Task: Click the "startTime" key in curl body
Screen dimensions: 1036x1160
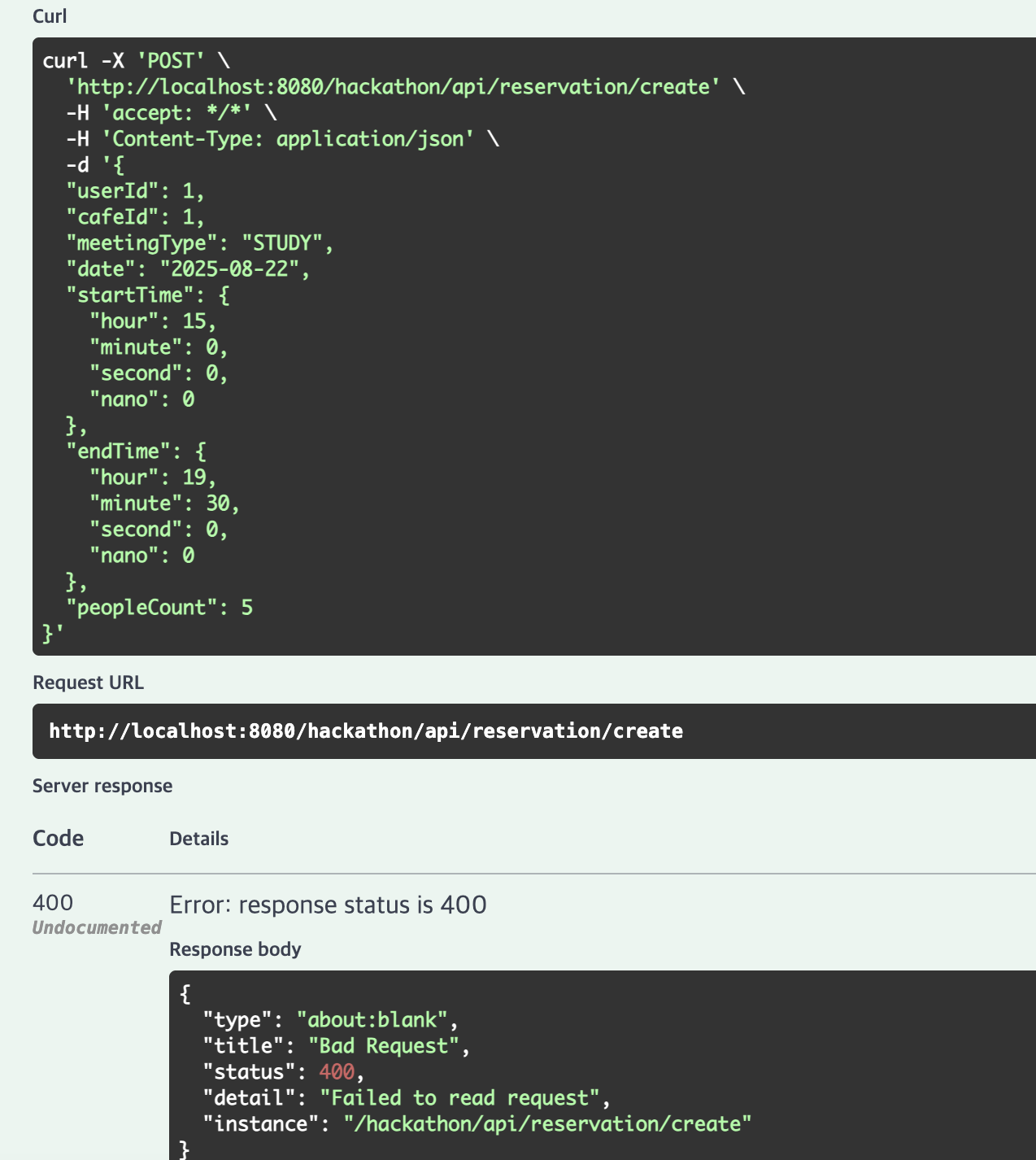Action: point(130,295)
